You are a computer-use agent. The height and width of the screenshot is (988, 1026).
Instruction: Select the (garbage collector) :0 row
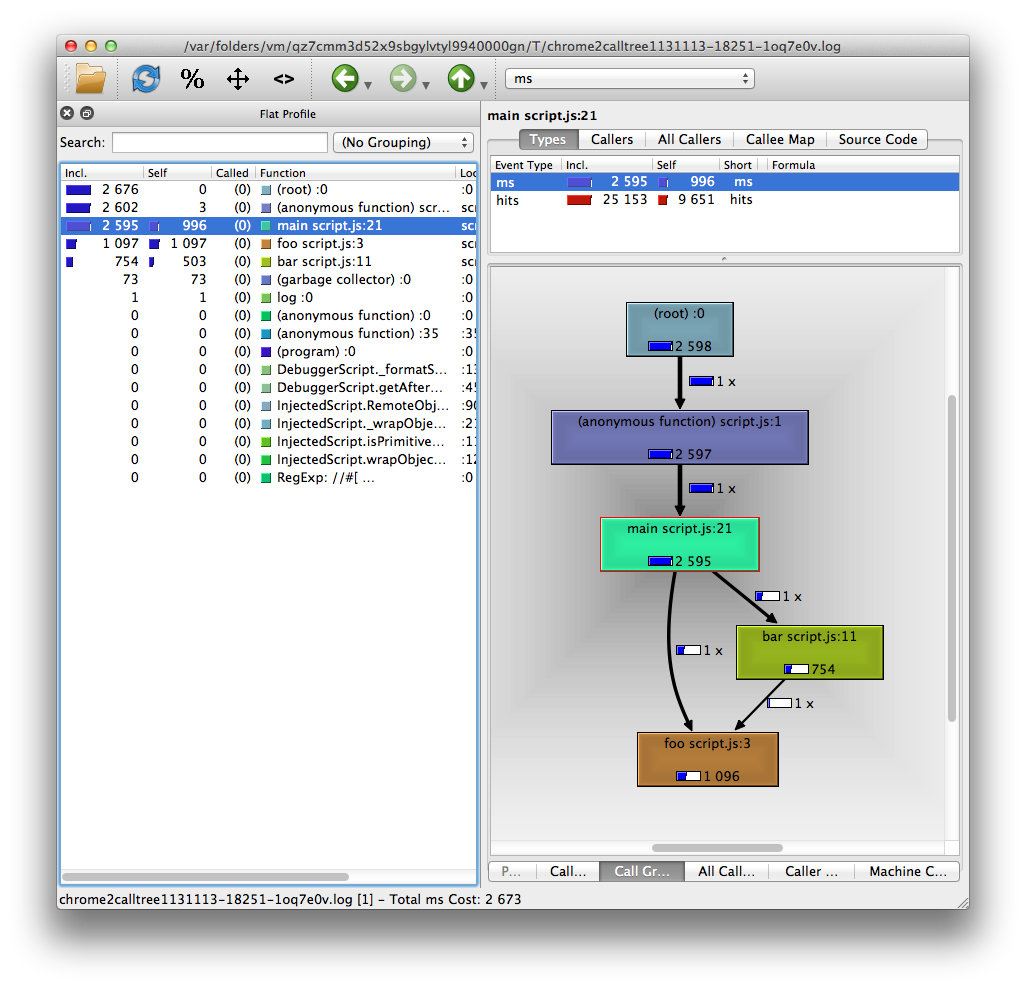click(x=268, y=279)
